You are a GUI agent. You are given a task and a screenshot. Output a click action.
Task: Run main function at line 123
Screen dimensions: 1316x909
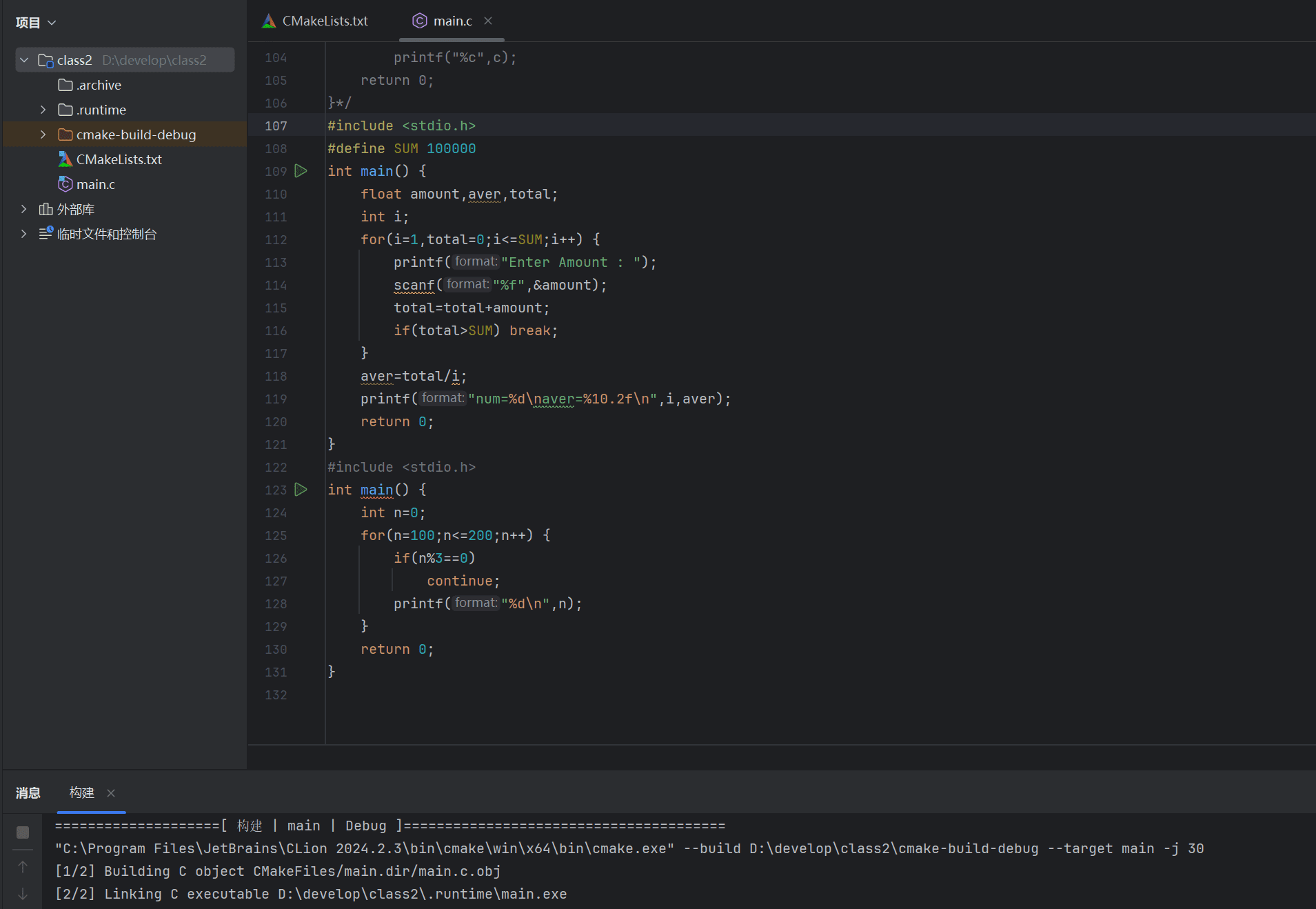coord(301,490)
